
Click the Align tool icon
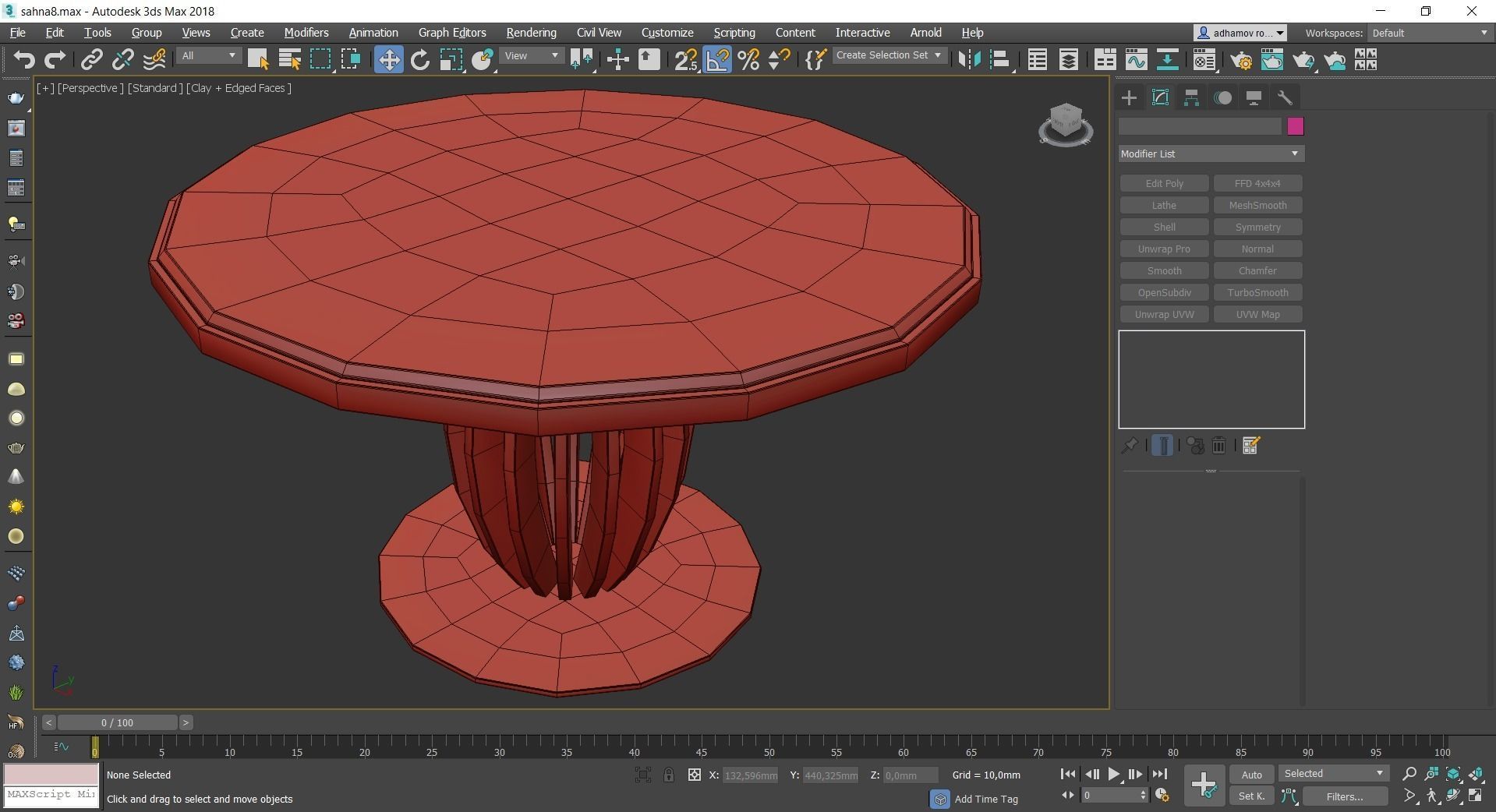(1000, 60)
